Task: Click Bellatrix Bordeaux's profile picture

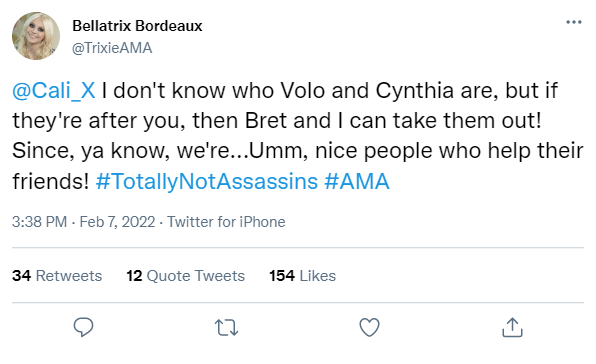Action: 36,36
